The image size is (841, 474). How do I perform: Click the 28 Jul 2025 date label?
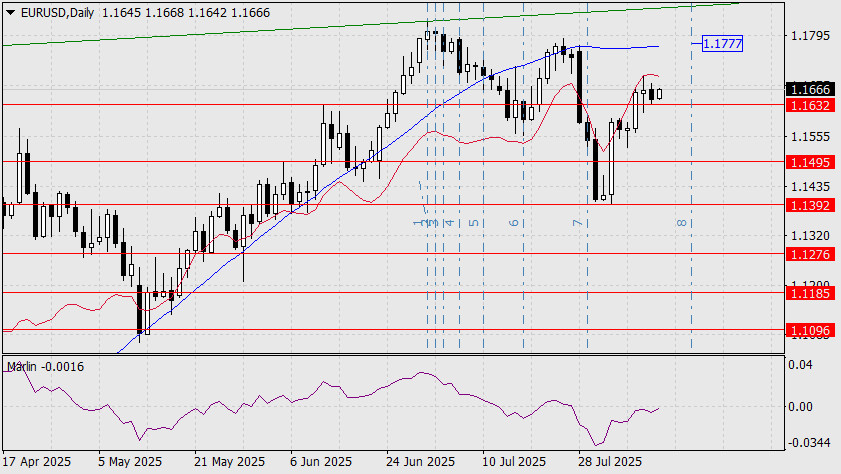click(x=610, y=461)
